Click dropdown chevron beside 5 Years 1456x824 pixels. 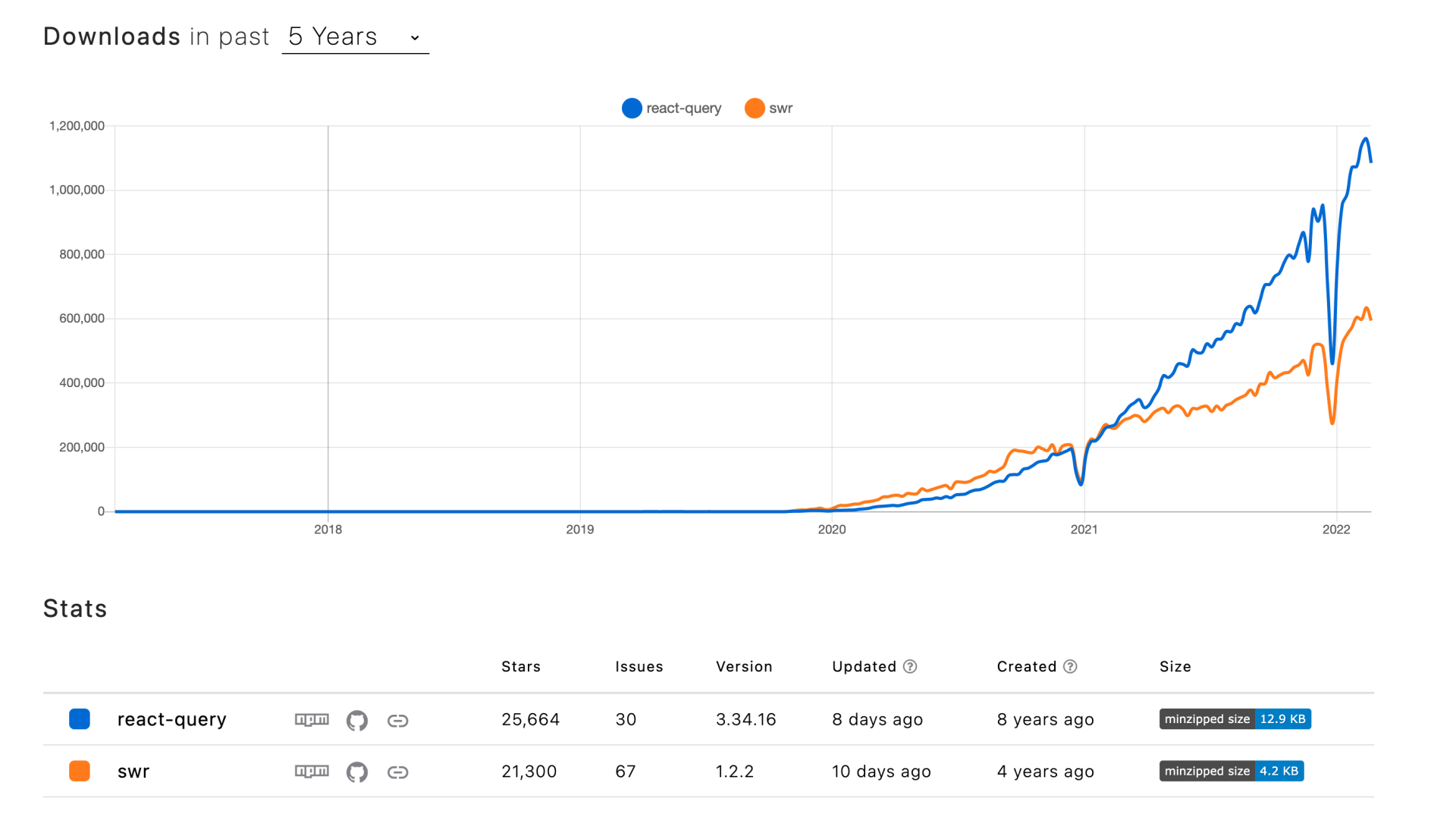[415, 38]
